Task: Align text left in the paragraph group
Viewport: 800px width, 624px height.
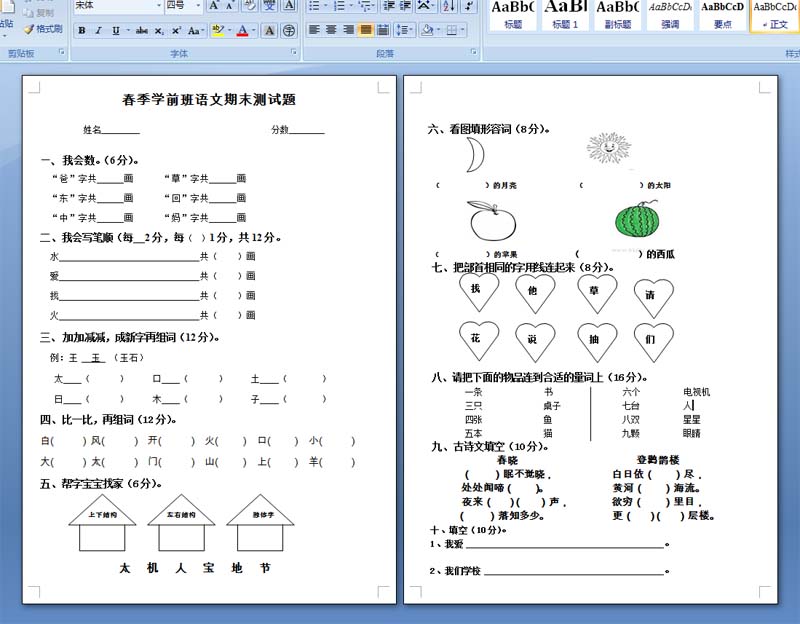Action: click(314, 30)
